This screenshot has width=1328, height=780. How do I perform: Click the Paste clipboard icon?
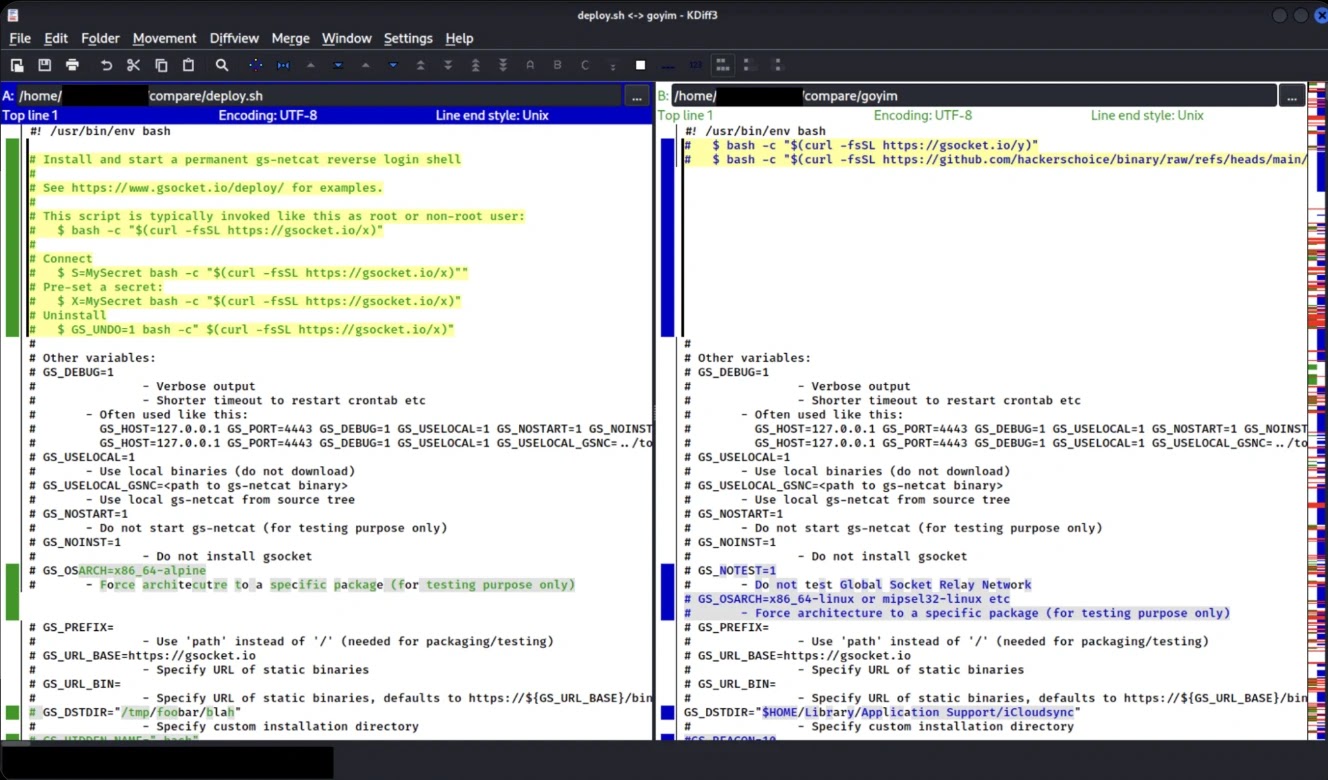[x=188, y=65]
